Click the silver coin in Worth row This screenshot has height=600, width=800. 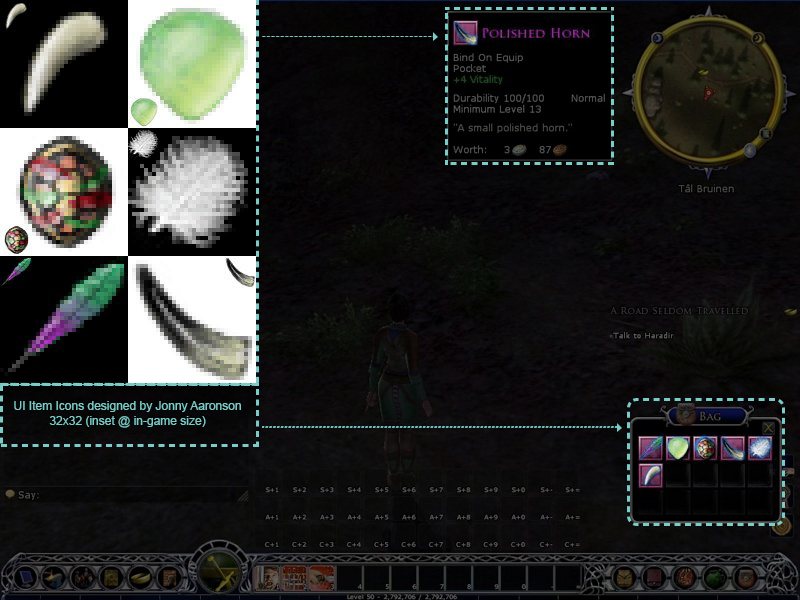519,149
